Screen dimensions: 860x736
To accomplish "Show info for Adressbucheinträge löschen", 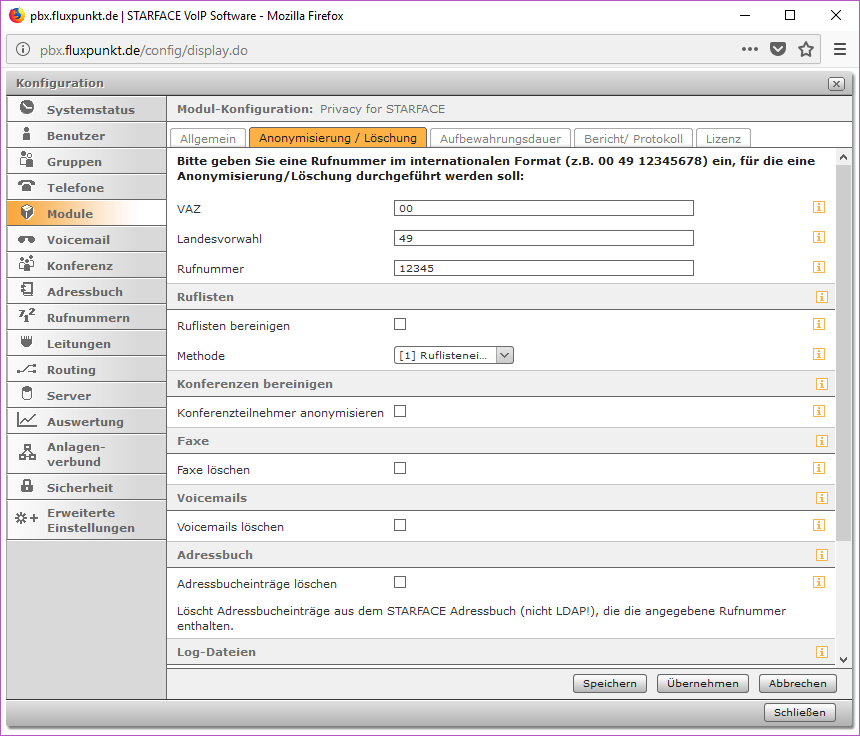I will point(819,582).
